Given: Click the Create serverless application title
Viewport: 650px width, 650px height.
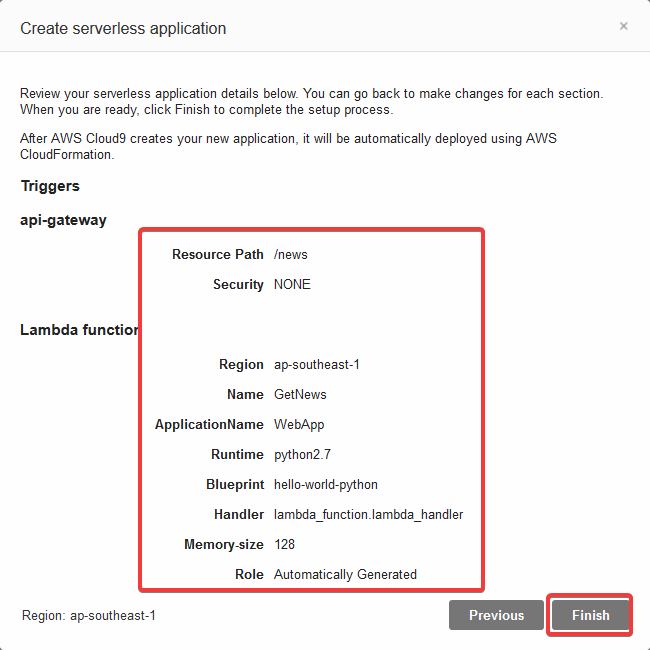Looking at the screenshot, I should pyautogui.click(x=123, y=29).
